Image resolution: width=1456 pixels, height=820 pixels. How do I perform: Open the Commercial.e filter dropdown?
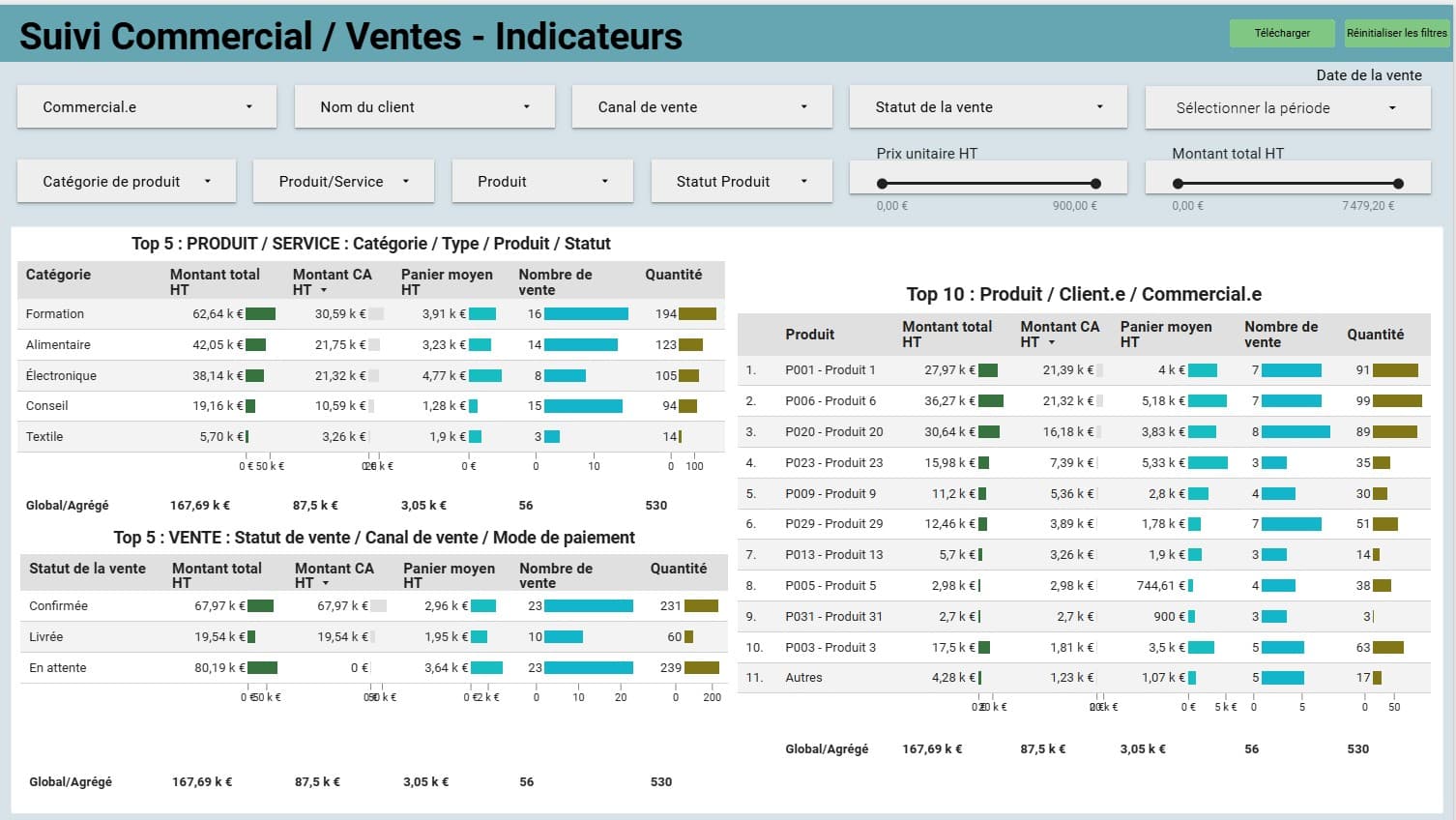point(147,107)
